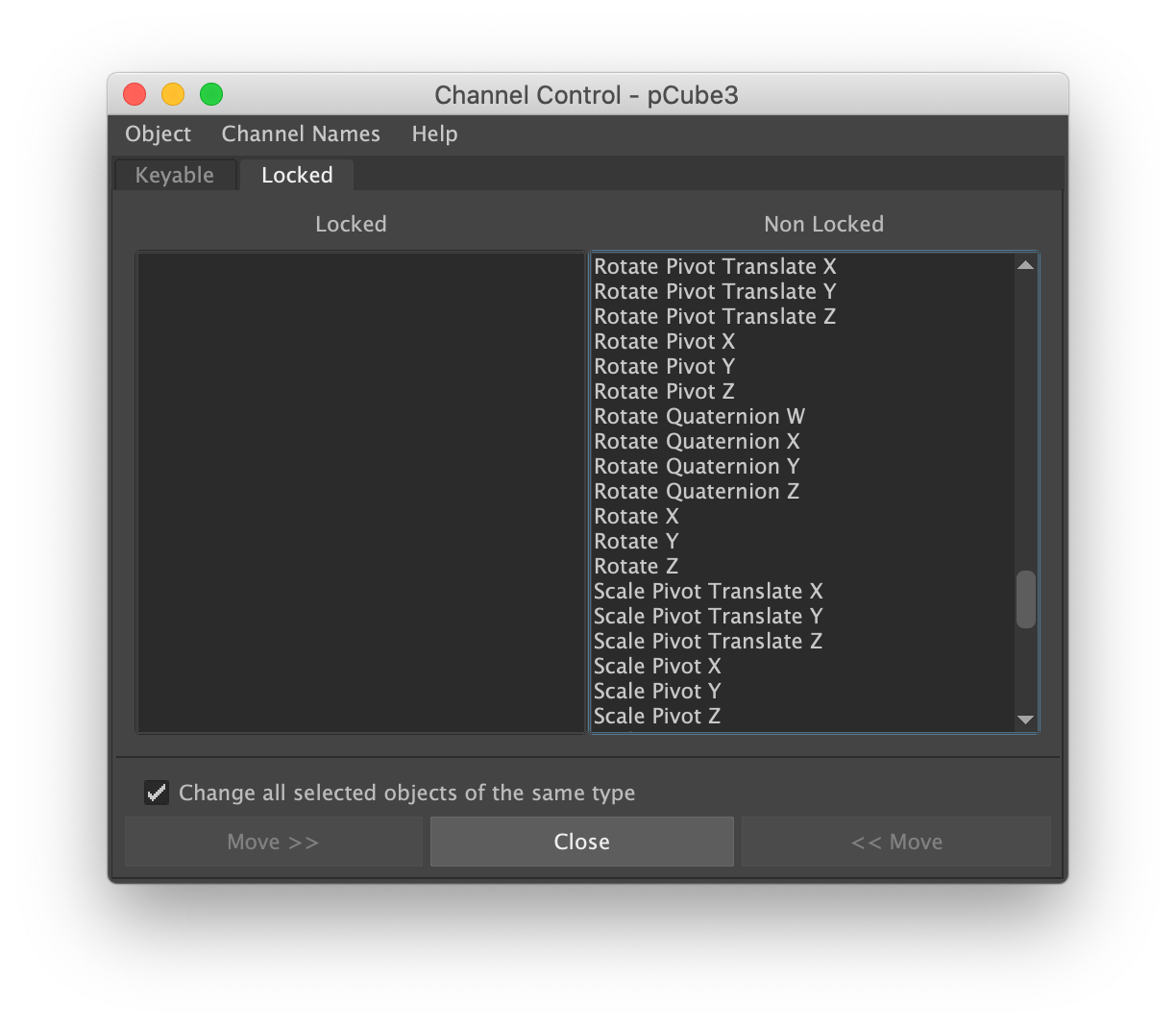Screen dimensions: 1176x1026
Task: Click the 'Move >>' button
Action: point(273,842)
